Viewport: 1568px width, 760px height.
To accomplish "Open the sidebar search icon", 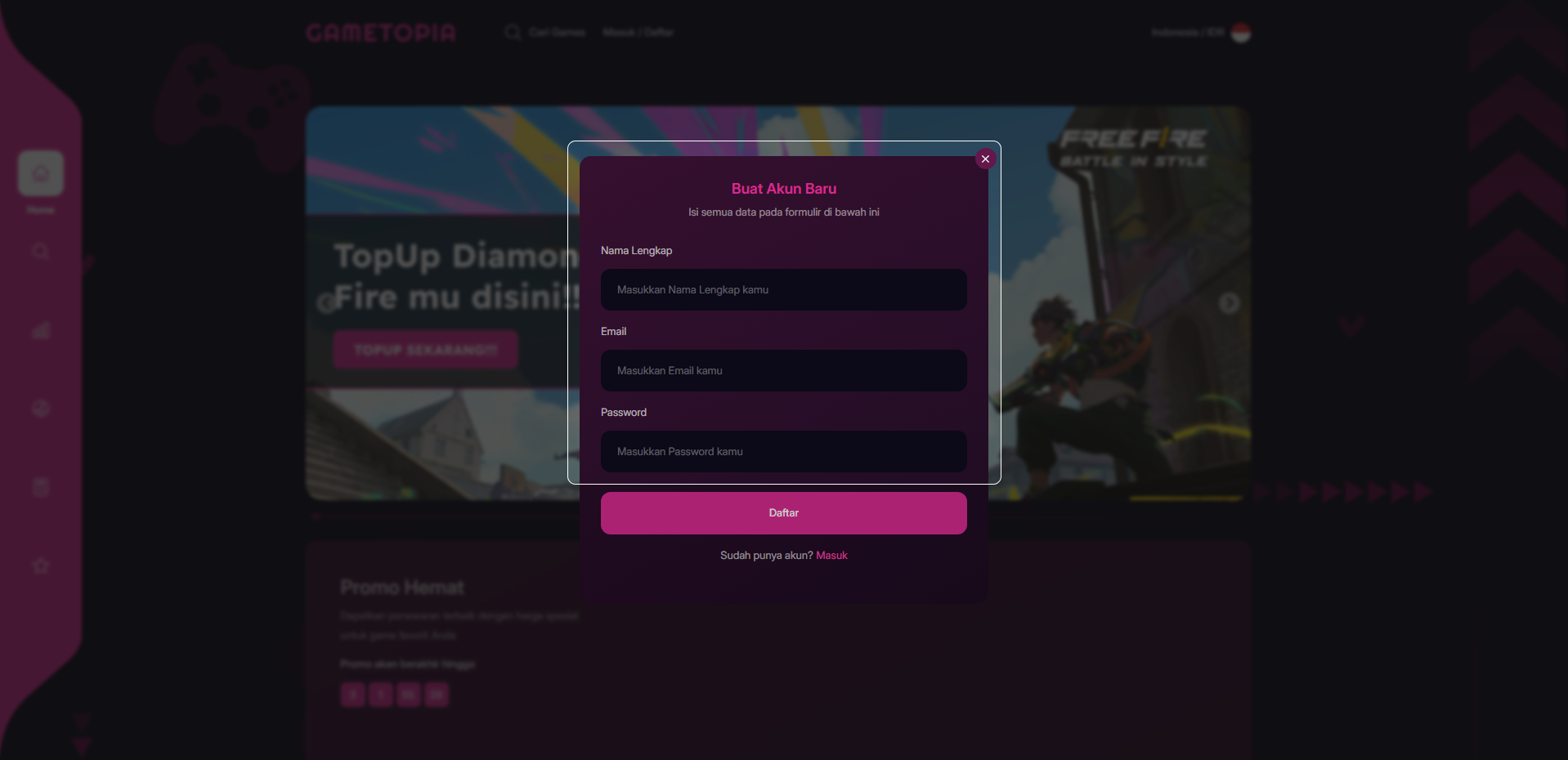I will [41, 252].
